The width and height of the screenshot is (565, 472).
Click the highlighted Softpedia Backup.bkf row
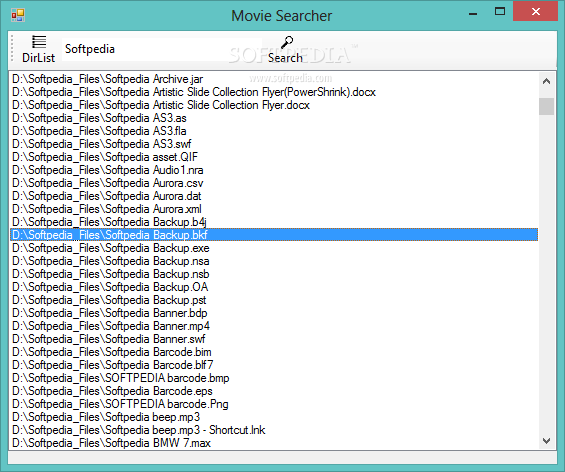click(x=274, y=235)
